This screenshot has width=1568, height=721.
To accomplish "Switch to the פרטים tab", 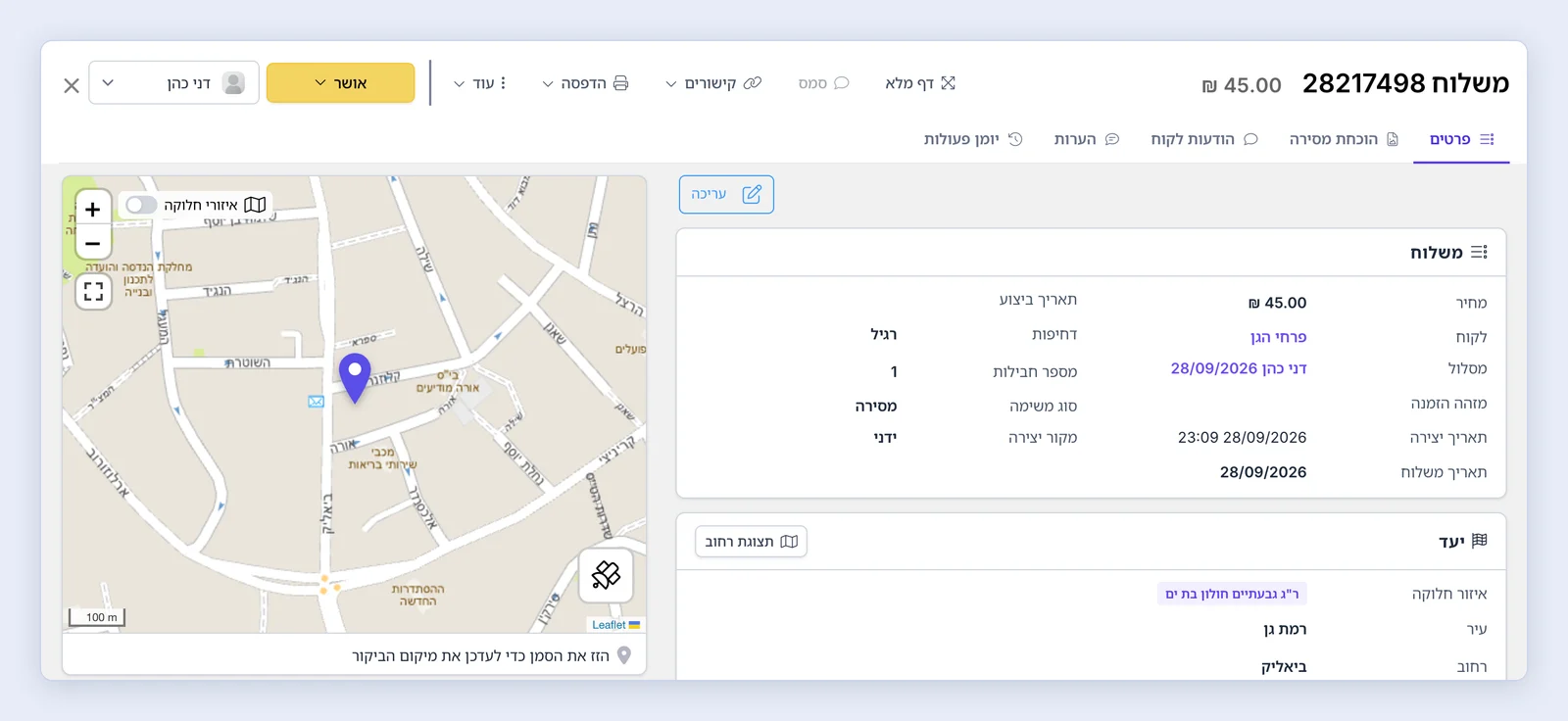I will click(x=1461, y=139).
